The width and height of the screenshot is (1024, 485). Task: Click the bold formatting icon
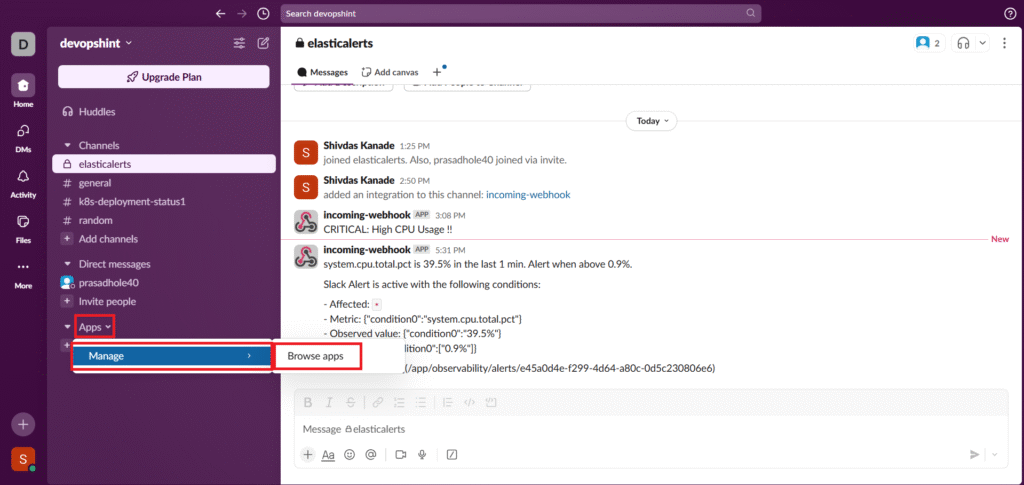point(308,402)
